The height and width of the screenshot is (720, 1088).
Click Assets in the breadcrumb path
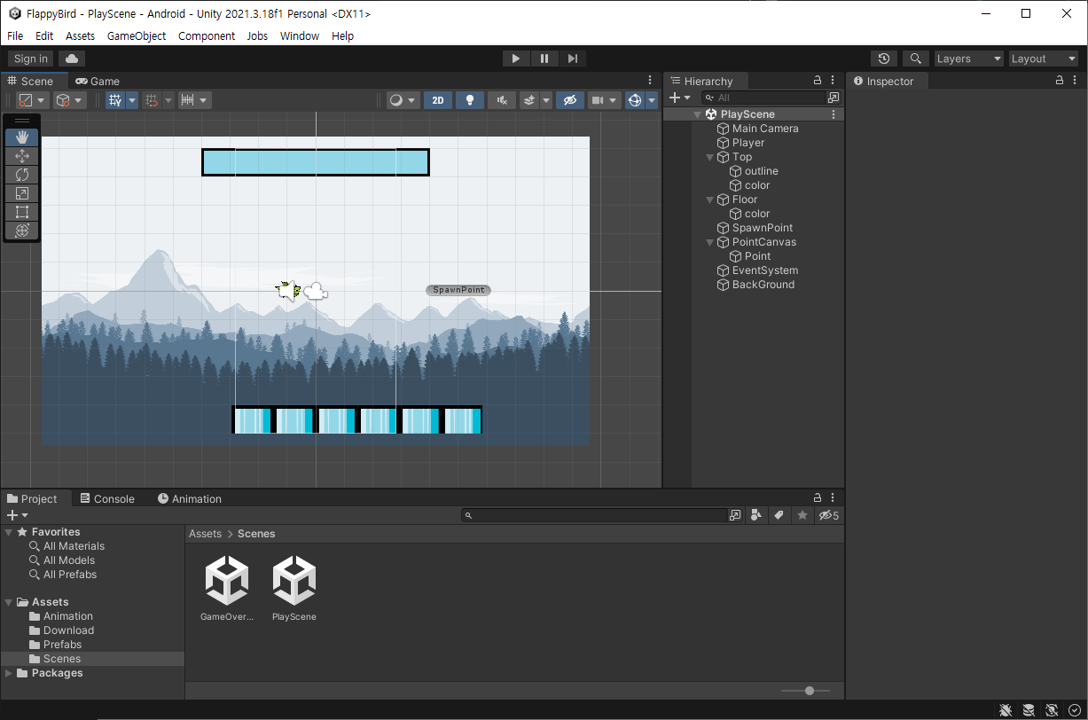coord(205,533)
